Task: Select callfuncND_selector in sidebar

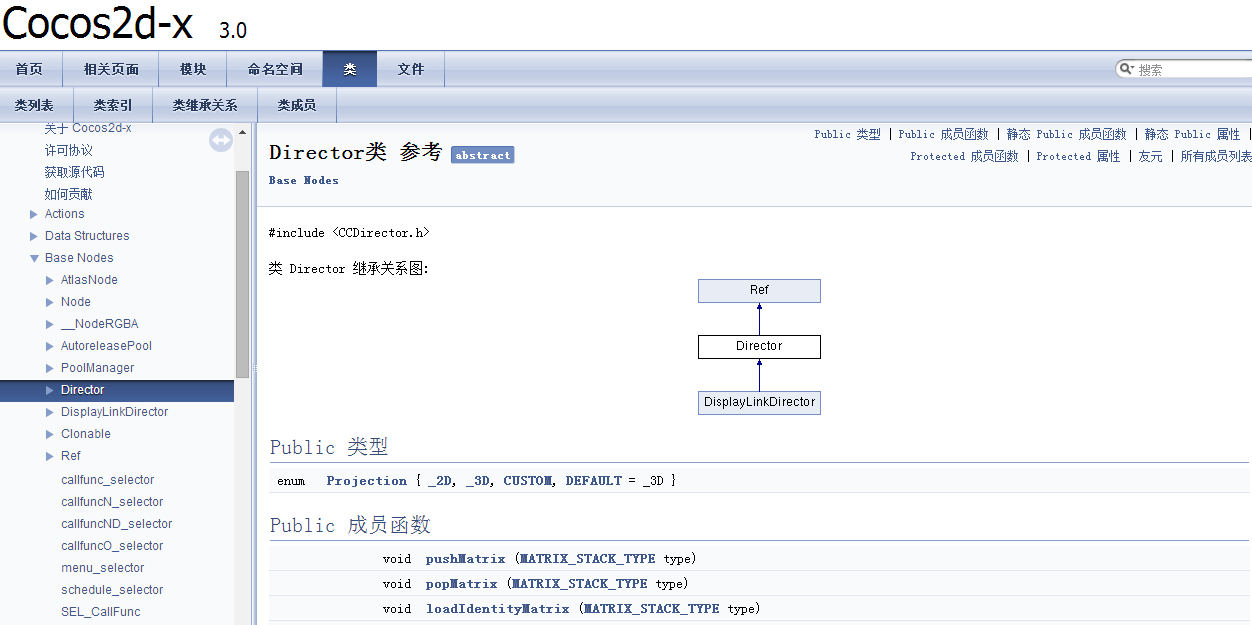Action: pyautogui.click(x=117, y=524)
